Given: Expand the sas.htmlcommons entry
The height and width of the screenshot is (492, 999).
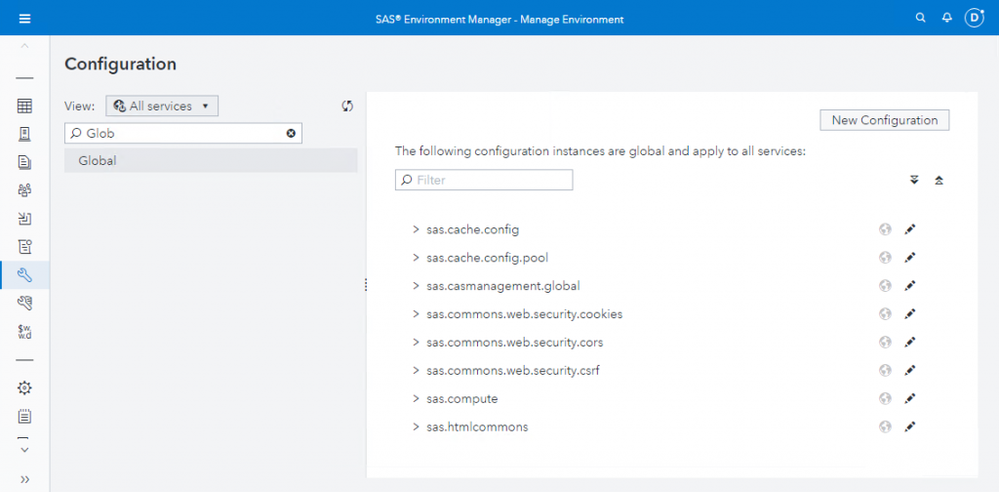Looking at the screenshot, I should [x=416, y=427].
